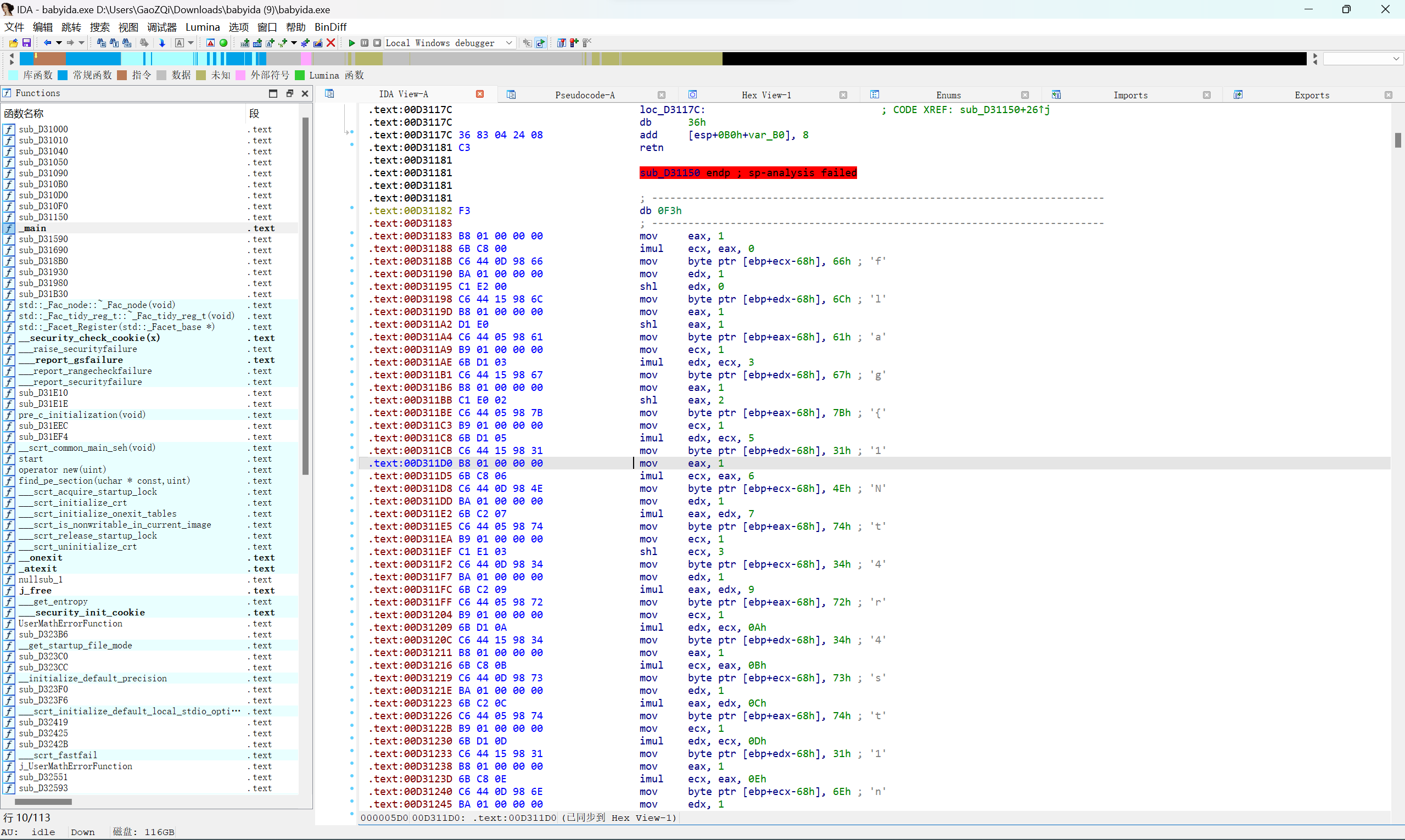Screen dimensions: 1405x840
Task: Click the binoculars search binary icon with 101
Action: tap(127, 43)
